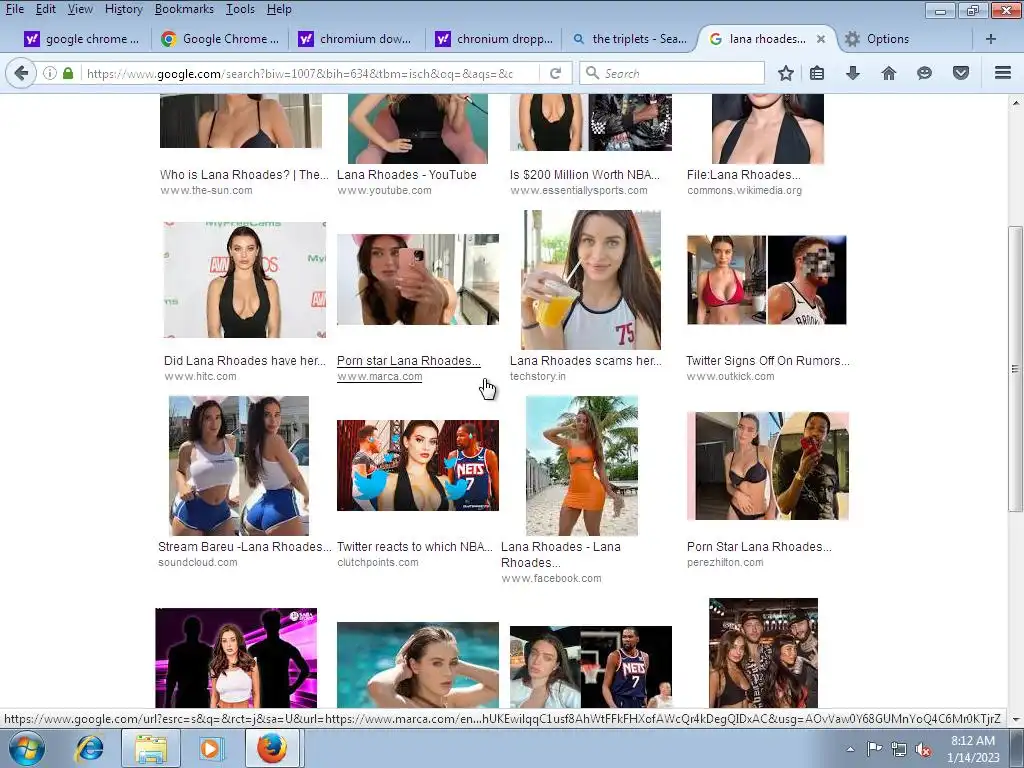Open 'Is $200 Million Worth NBA...' result
This screenshot has height=768, width=1024.
tap(584, 174)
